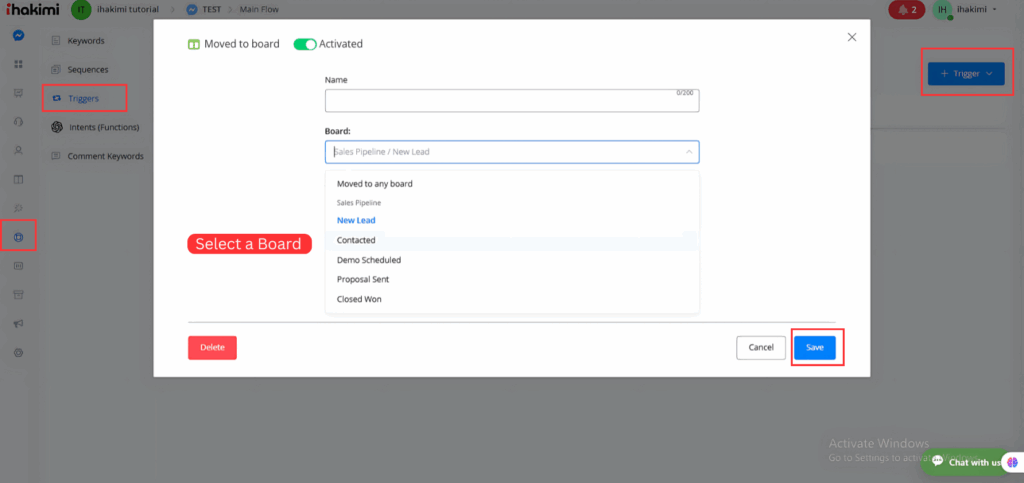Click the red Delete button
1024x483 pixels.
[212, 347]
